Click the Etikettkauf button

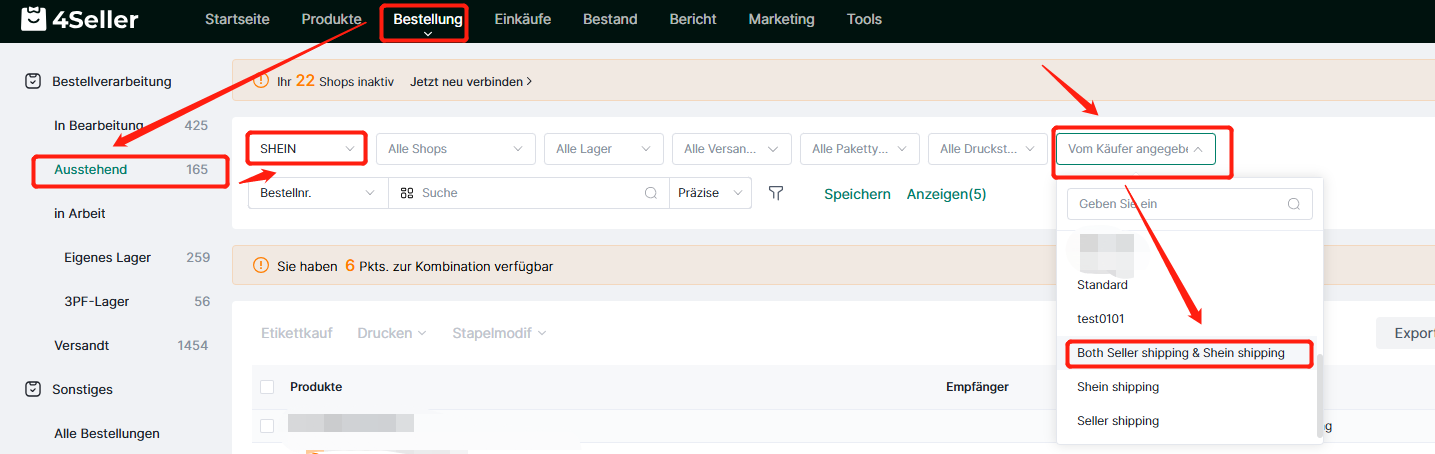point(296,333)
